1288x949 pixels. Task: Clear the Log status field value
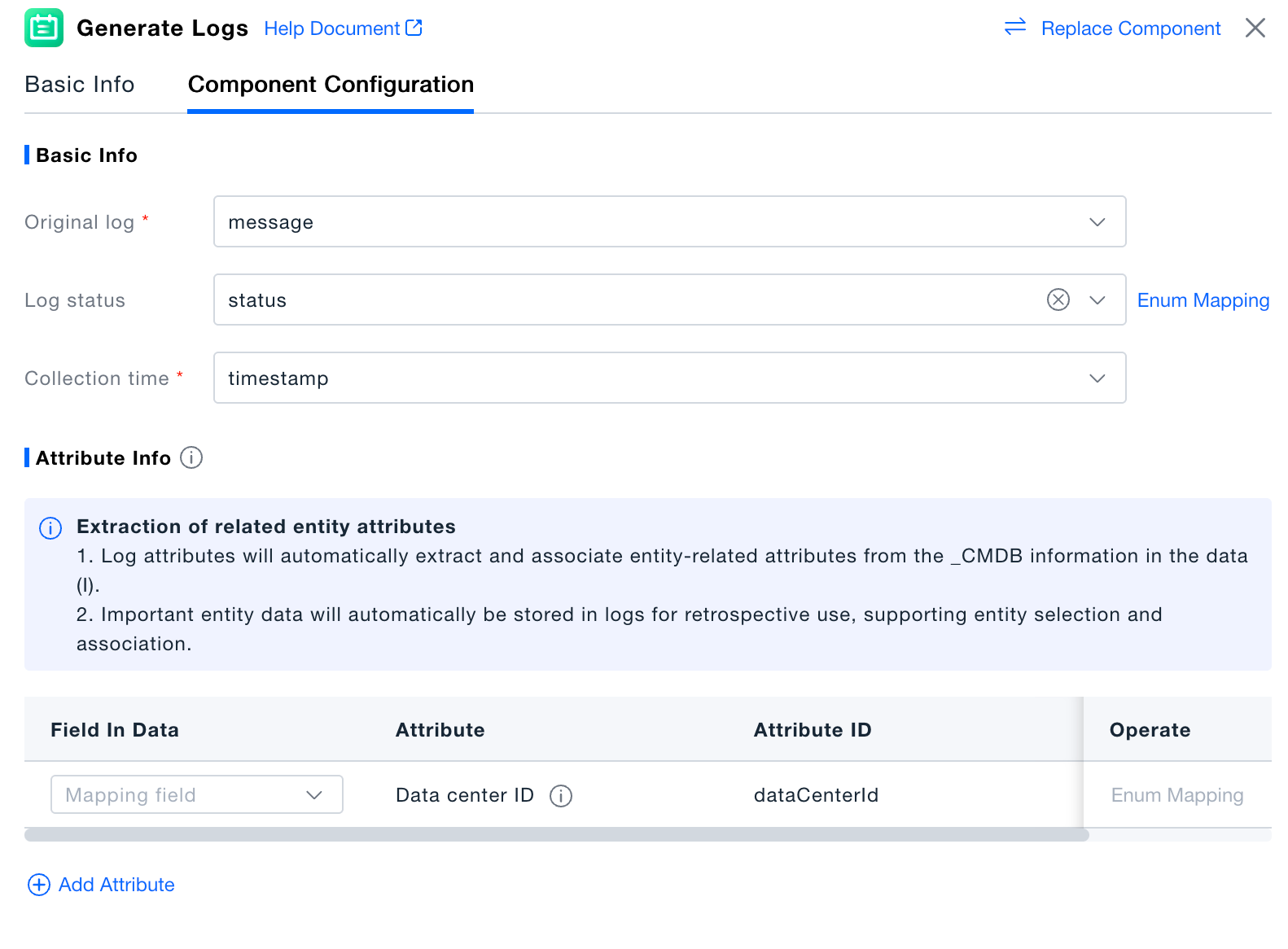1058,300
